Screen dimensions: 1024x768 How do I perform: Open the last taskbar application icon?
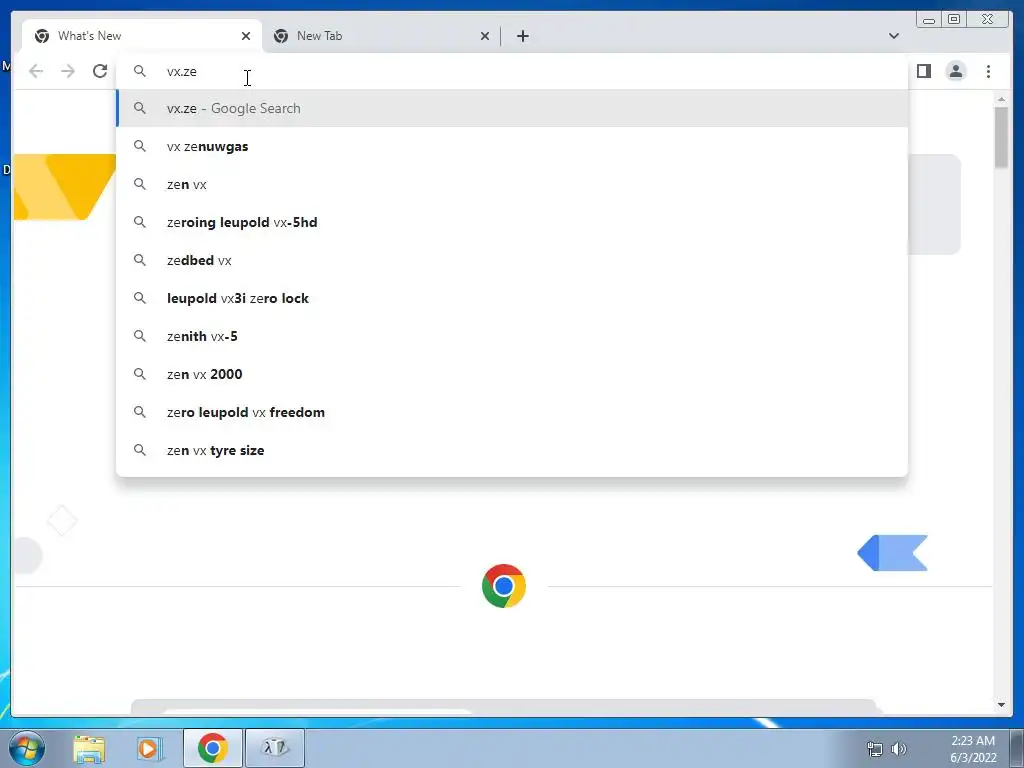click(275, 748)
